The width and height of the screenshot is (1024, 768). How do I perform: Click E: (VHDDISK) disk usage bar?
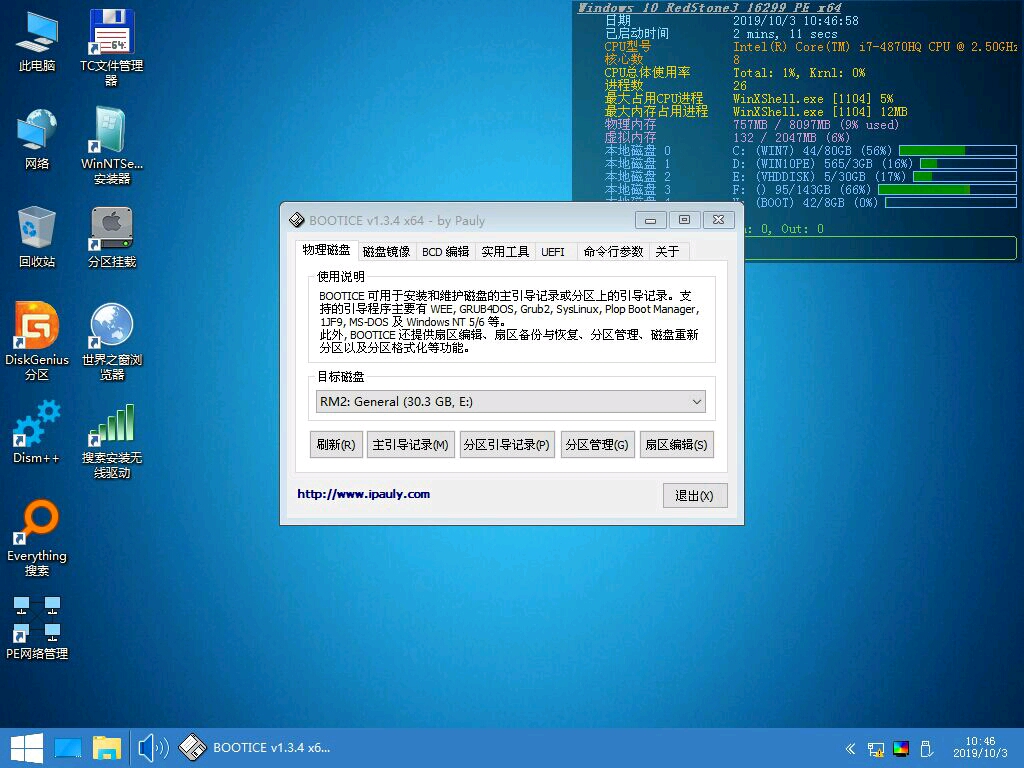[965, 176]
